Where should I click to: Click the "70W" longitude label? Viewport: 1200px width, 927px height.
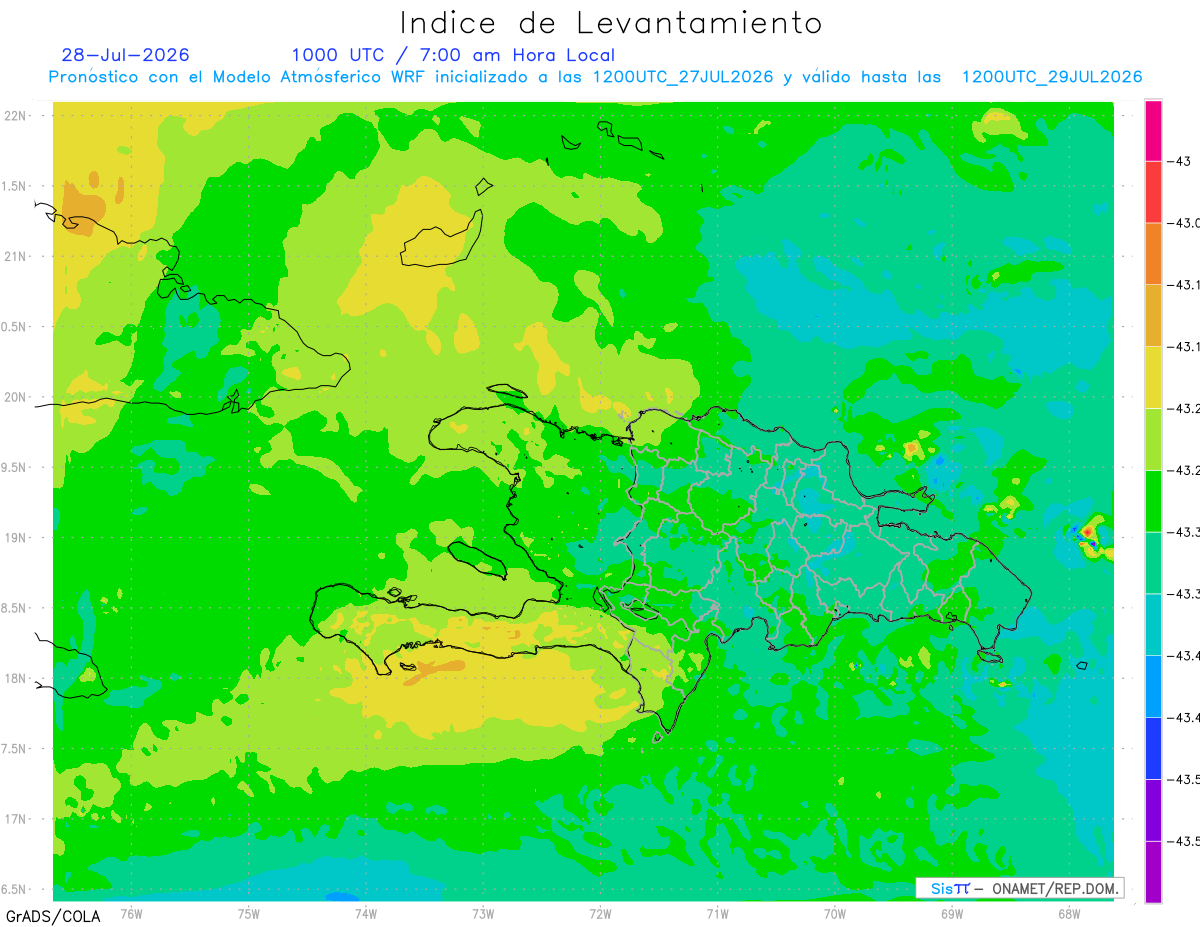point(834,913)
